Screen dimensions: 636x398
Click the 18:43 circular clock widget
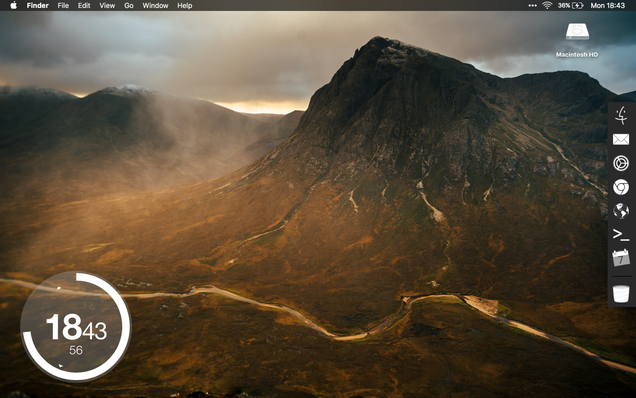coord(76,327)
